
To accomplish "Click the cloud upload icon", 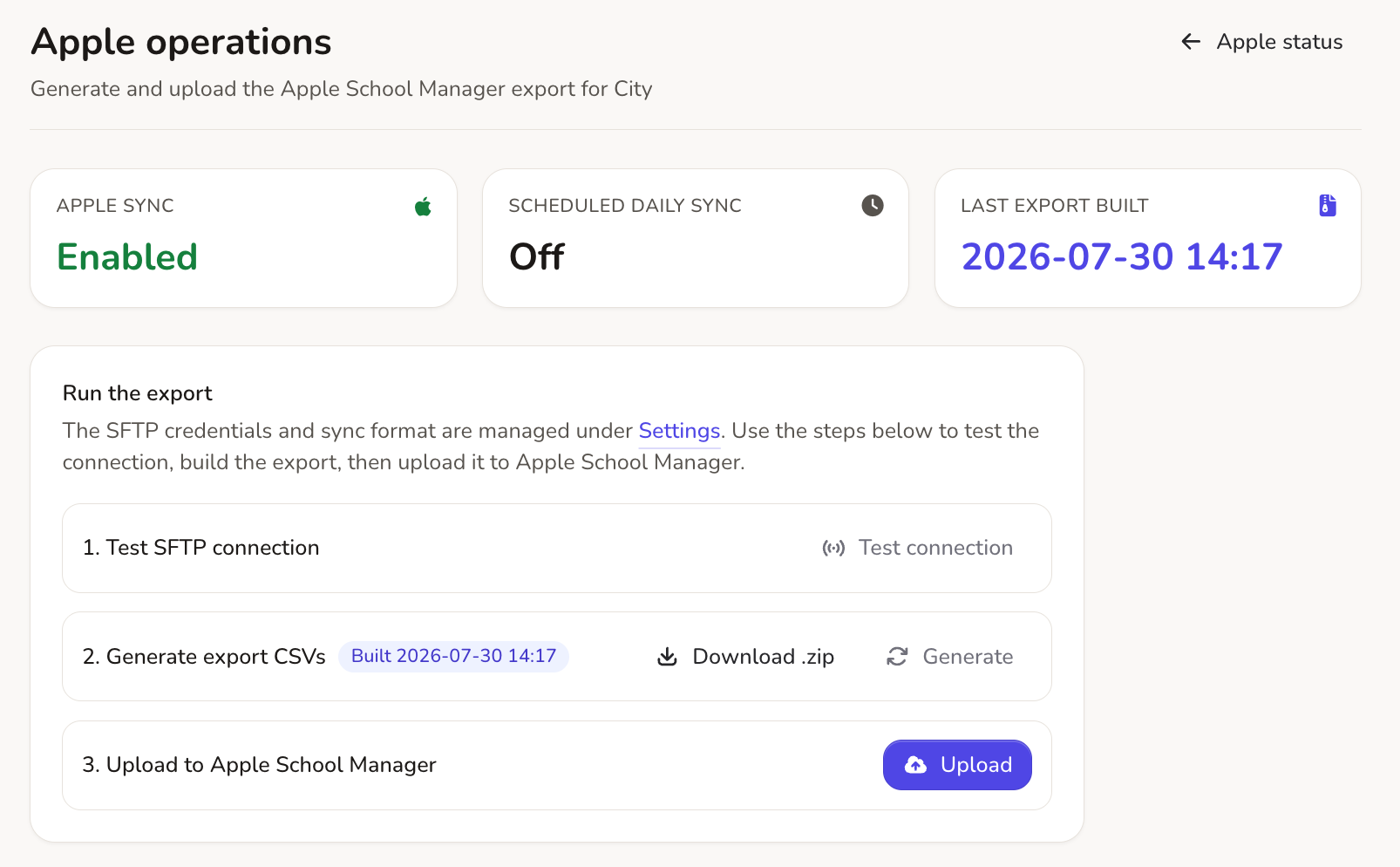I will pyautogui.click(x=915, y=765).
